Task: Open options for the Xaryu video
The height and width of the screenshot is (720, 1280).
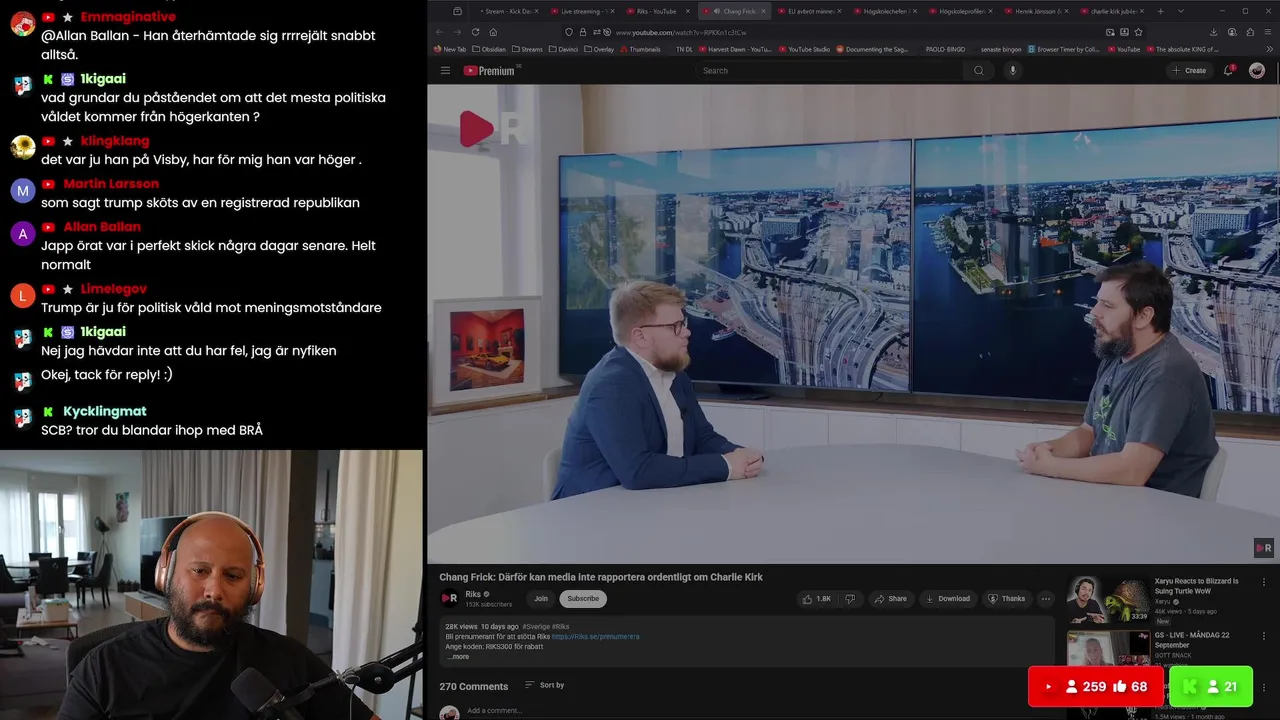Action: pyautogui.click(x=1263, y=582)
